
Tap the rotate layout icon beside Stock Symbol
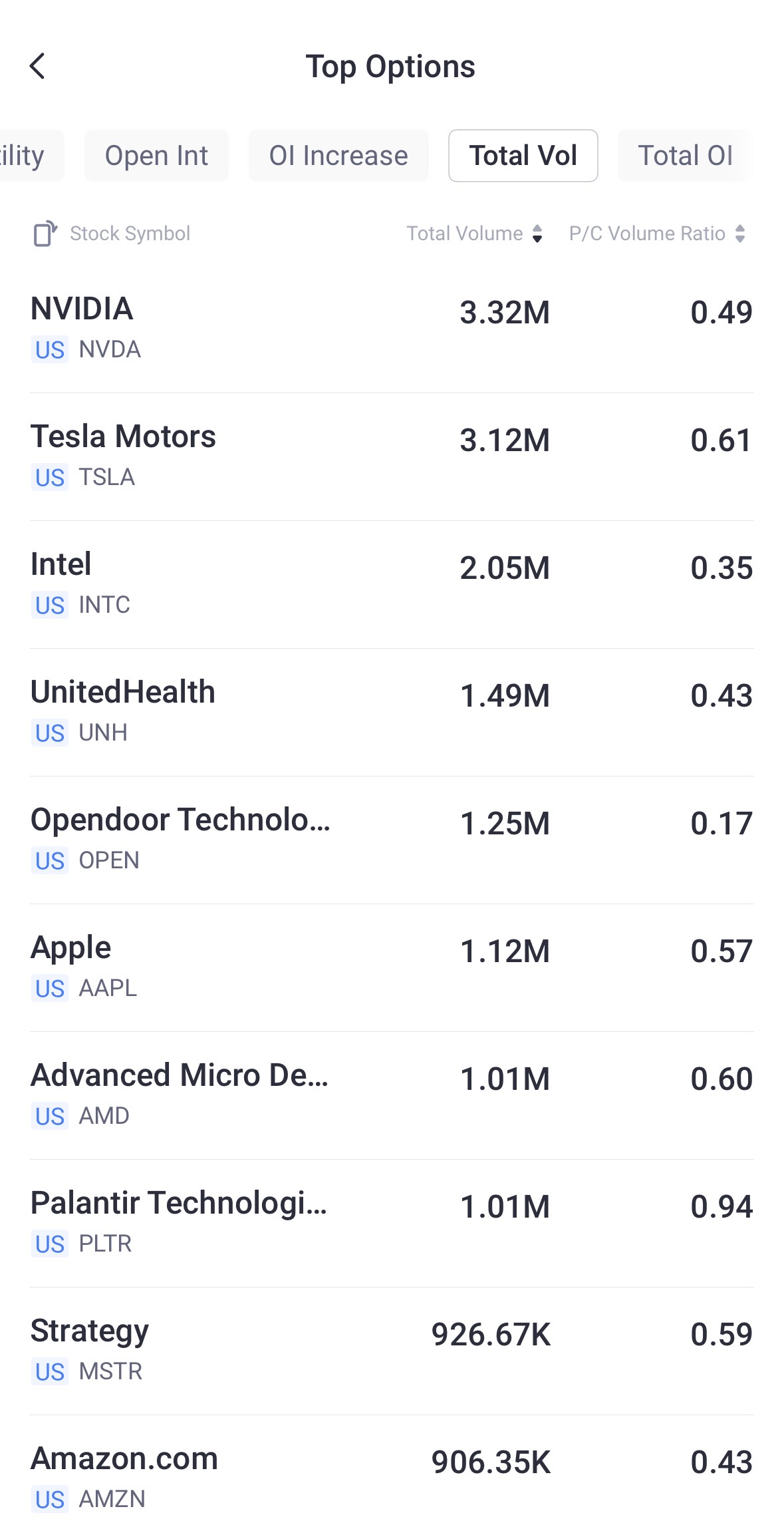pyautogui.click(x=45, y=234)
